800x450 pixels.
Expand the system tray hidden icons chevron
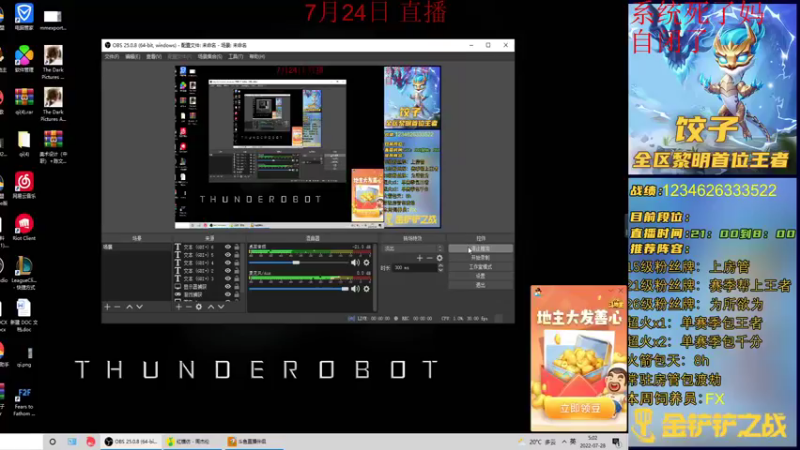pyautogui.click(x=564, y=441)
